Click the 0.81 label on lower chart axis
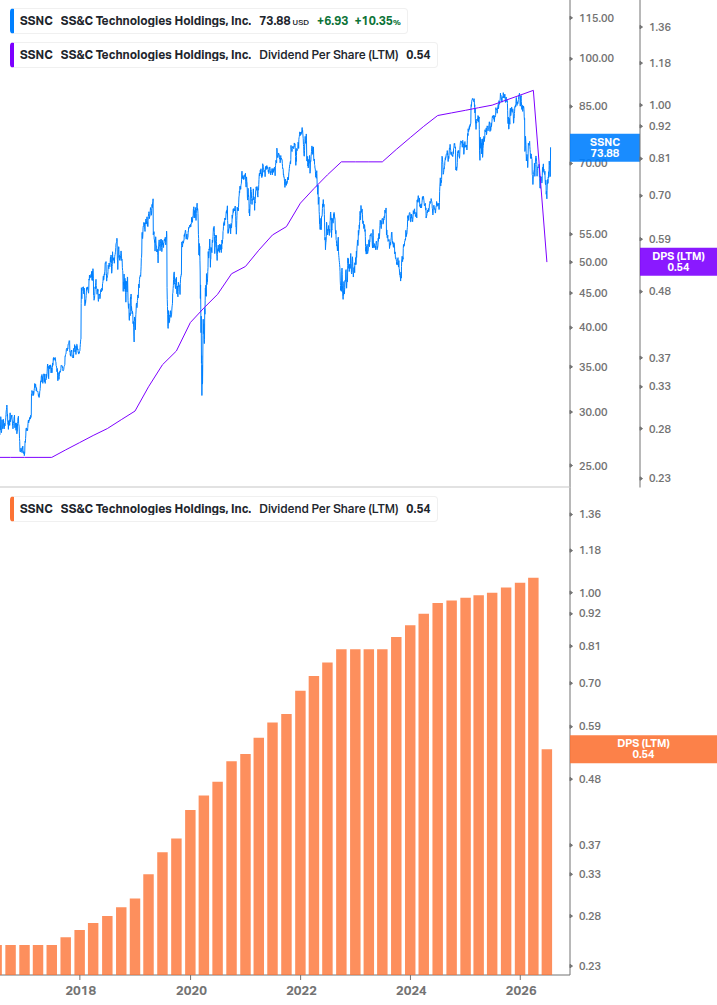This screenshot has height=1005, width=717. [x=590, y=646]
